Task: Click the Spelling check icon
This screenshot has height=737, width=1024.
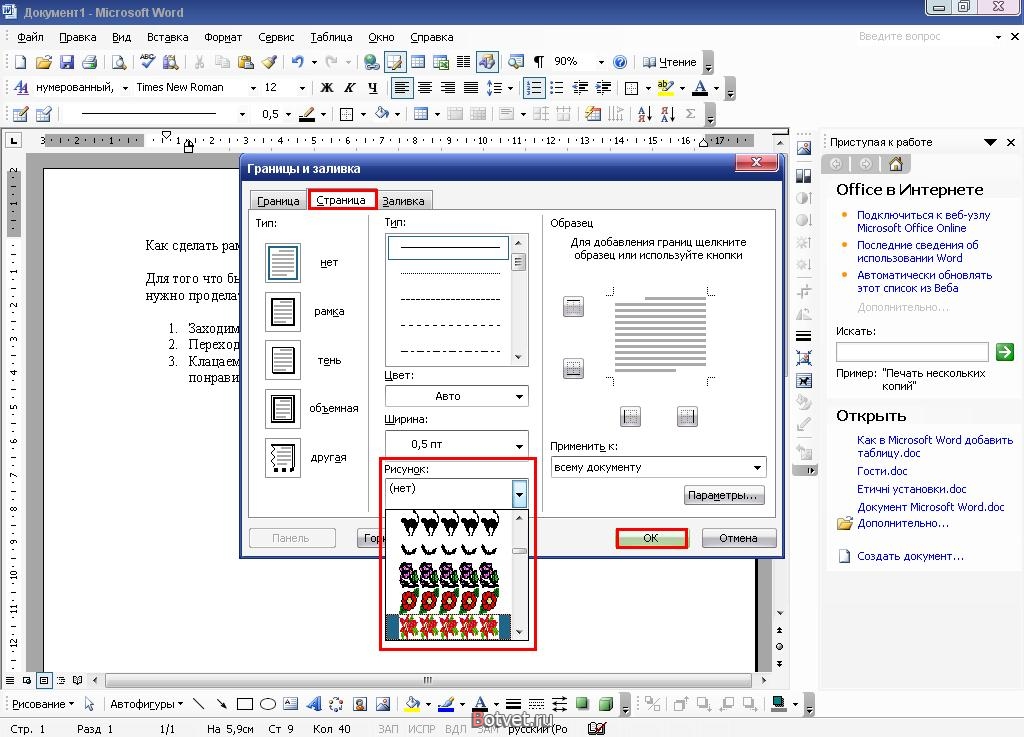Action: click(148, 62)
